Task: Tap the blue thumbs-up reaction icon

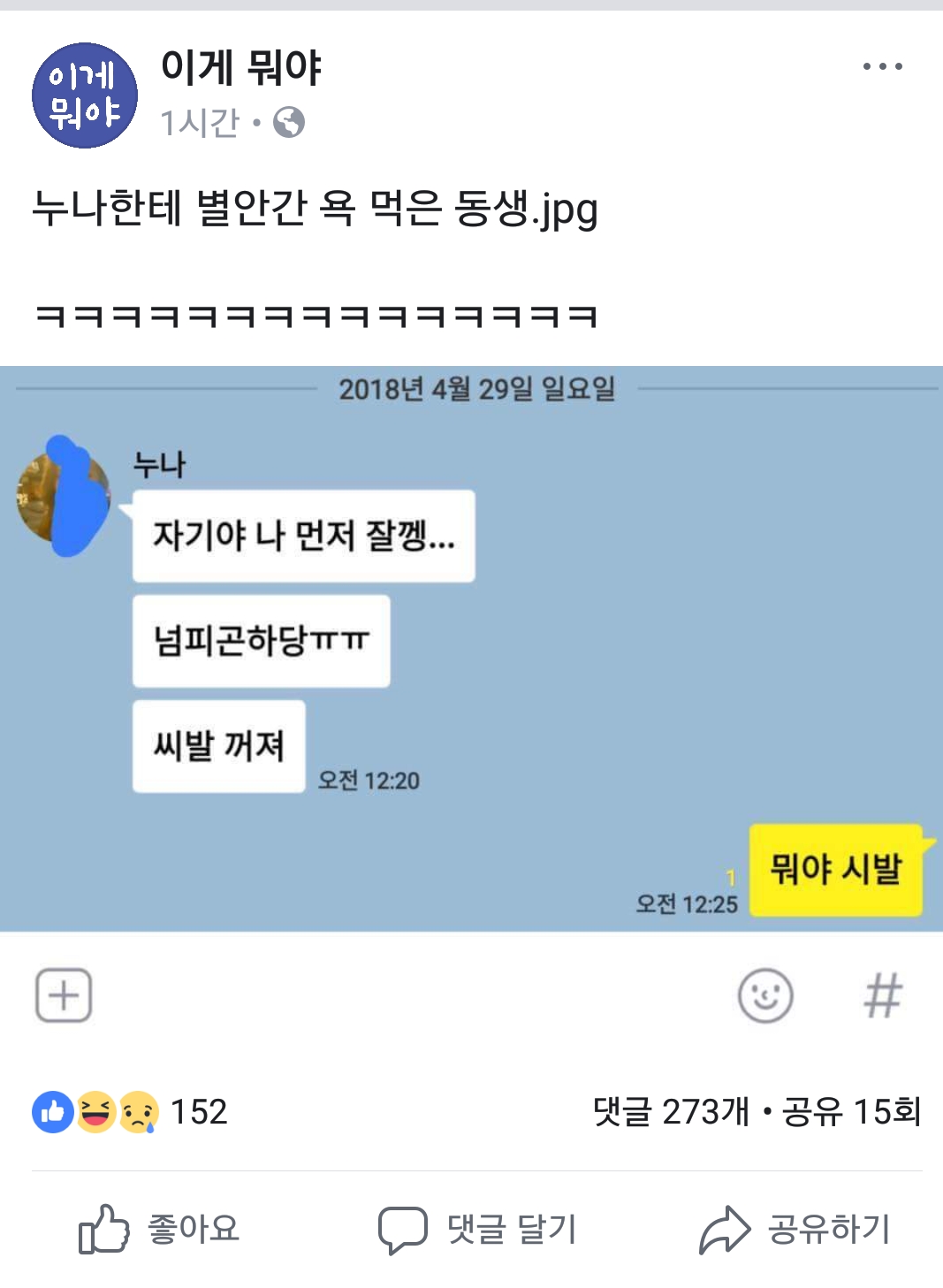Action: point(53,1112)
